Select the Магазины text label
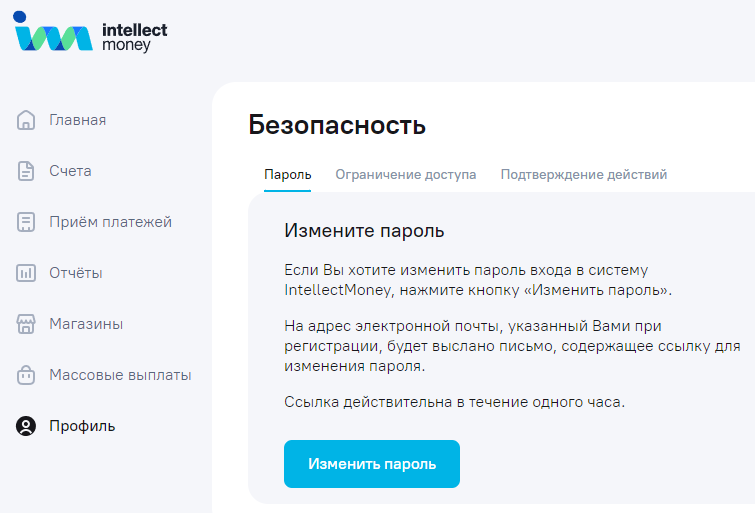 pos(86,325)
